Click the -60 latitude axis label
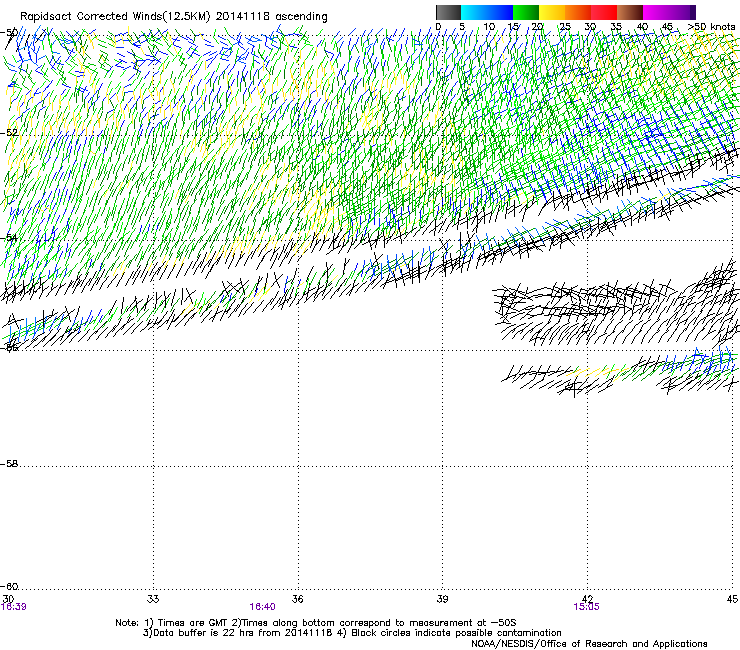The height and width of the screenshot is (650, 740). (9, 587)
